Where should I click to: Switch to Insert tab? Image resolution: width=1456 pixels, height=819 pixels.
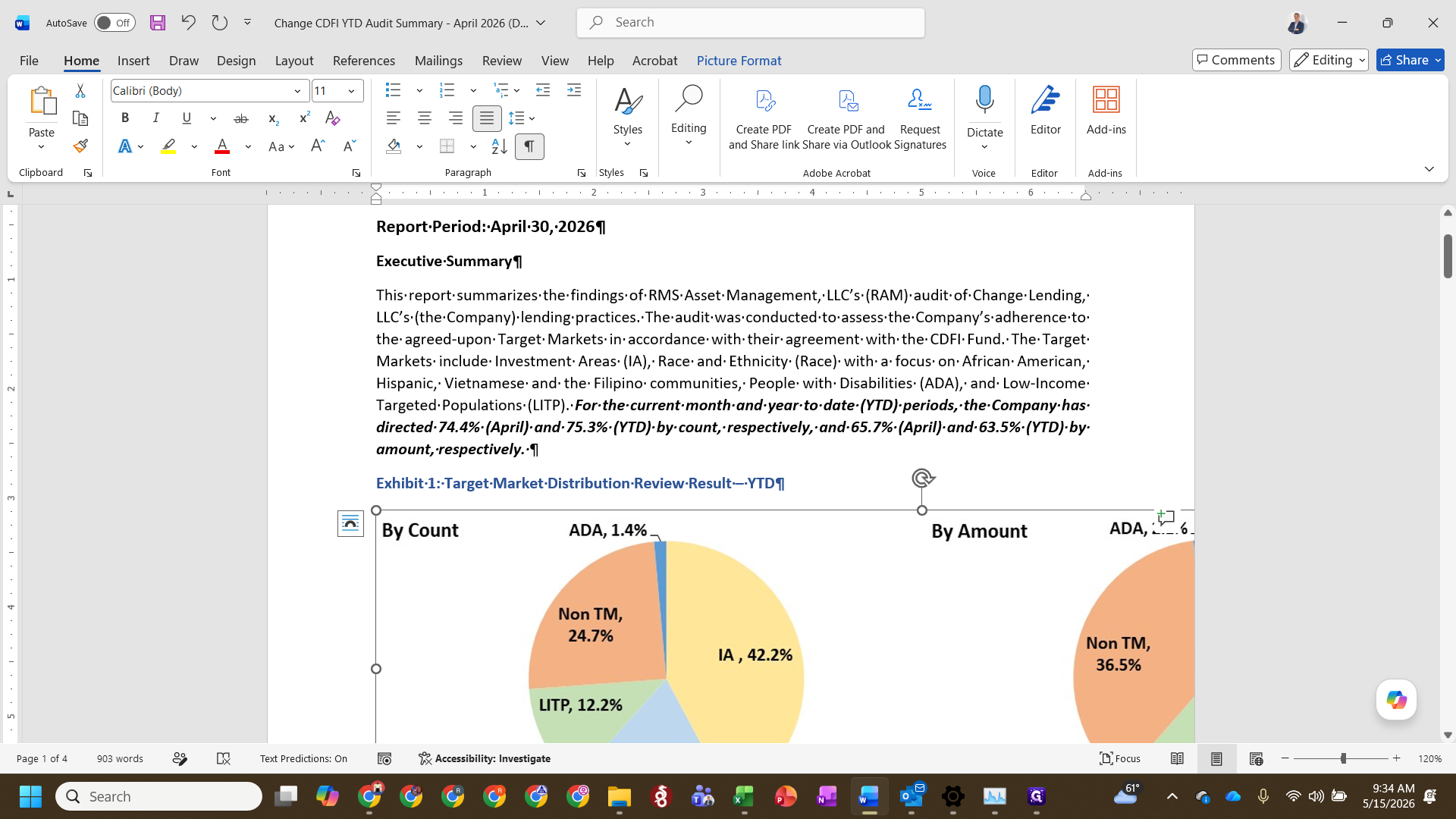pyautogui.click(x=133, y=61)
